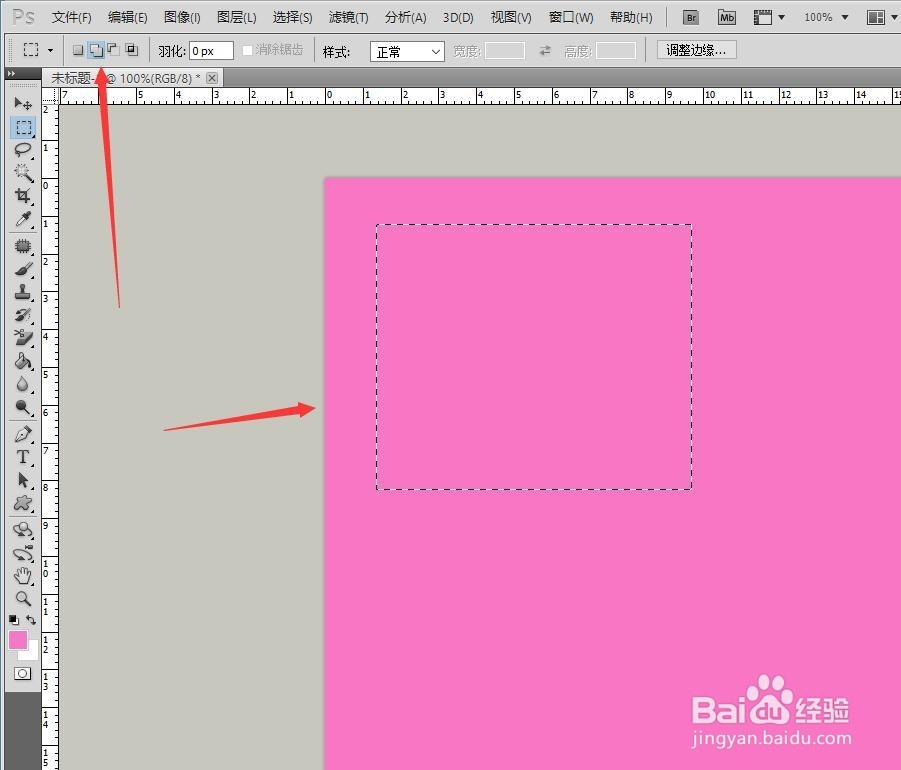Swap width and height values
901x770 pixels.
545,51
